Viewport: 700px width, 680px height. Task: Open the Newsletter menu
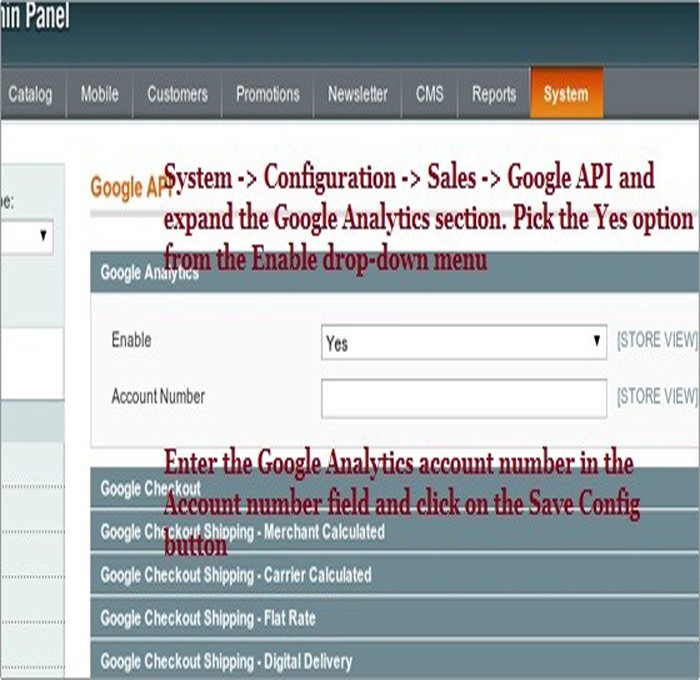358,94
